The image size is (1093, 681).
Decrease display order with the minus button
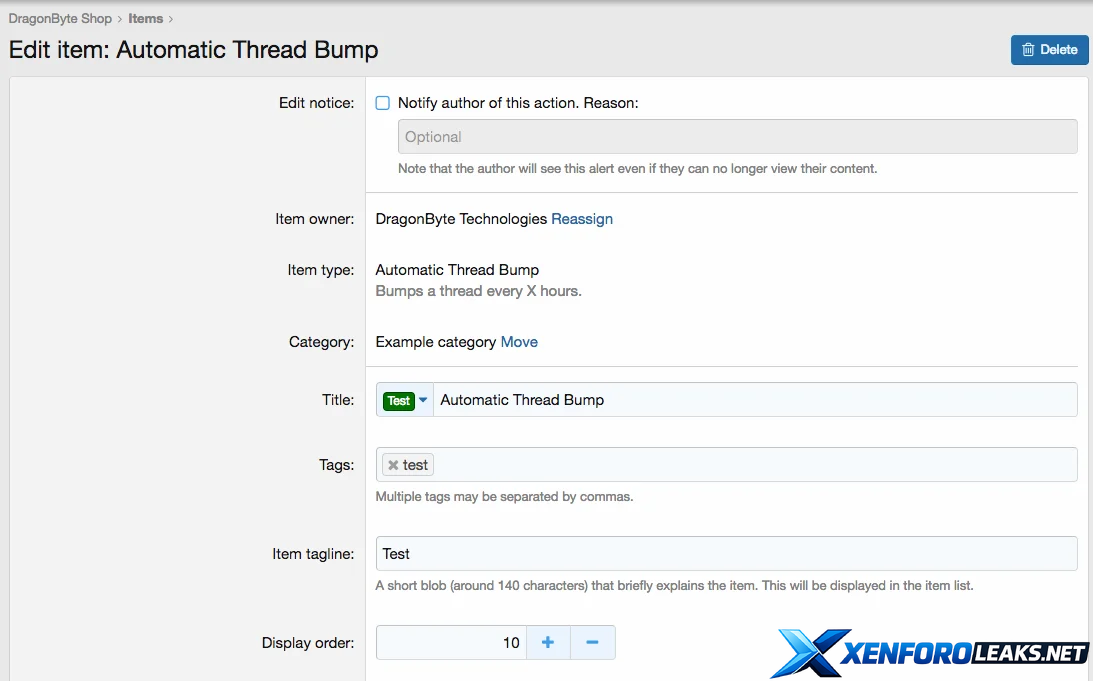click(592, 643)
